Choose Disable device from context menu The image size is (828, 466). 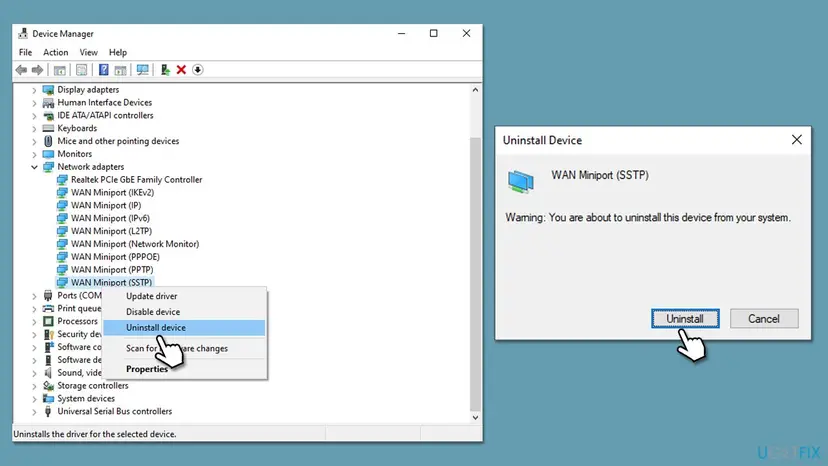184,312
